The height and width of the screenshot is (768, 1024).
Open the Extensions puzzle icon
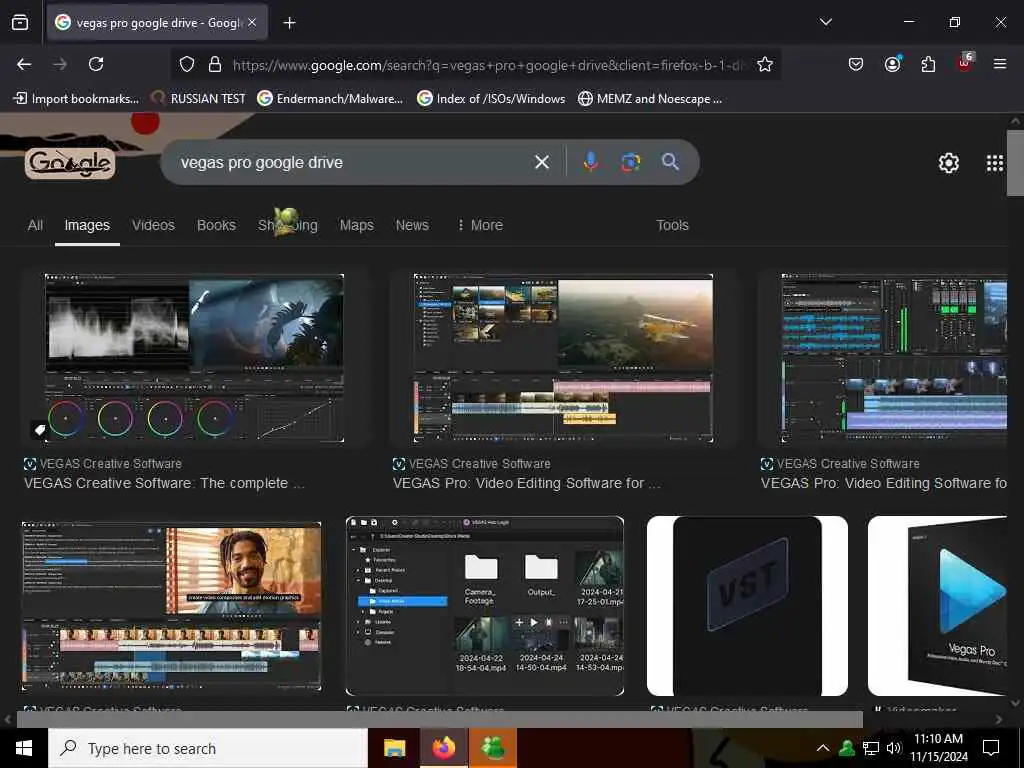point(928,64)
